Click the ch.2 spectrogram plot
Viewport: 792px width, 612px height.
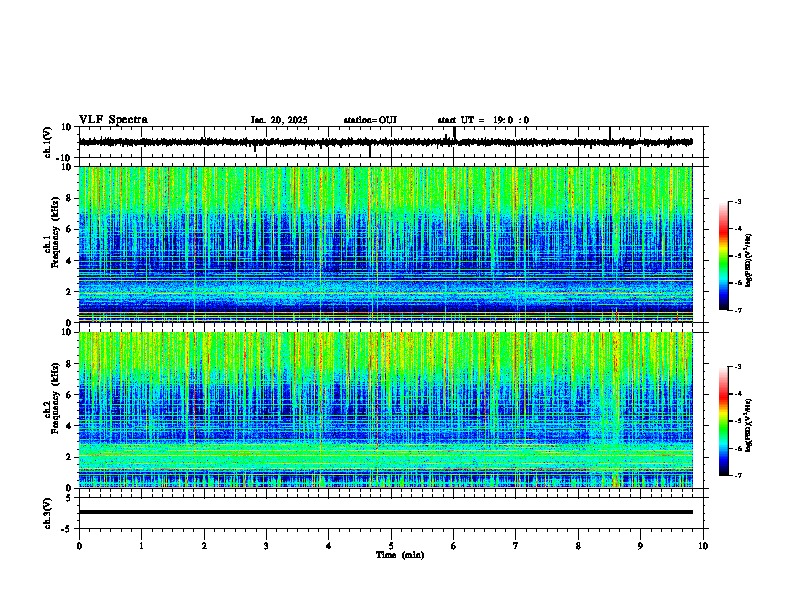385,410
